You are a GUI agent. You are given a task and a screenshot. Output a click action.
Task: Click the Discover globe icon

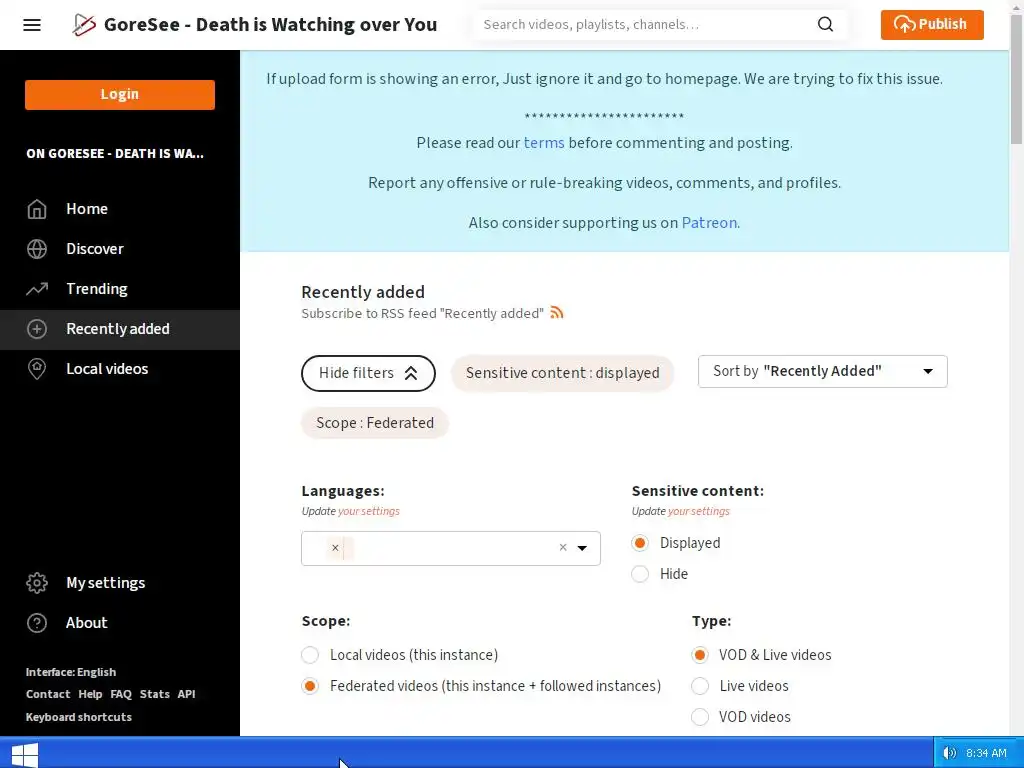[37, 249]
